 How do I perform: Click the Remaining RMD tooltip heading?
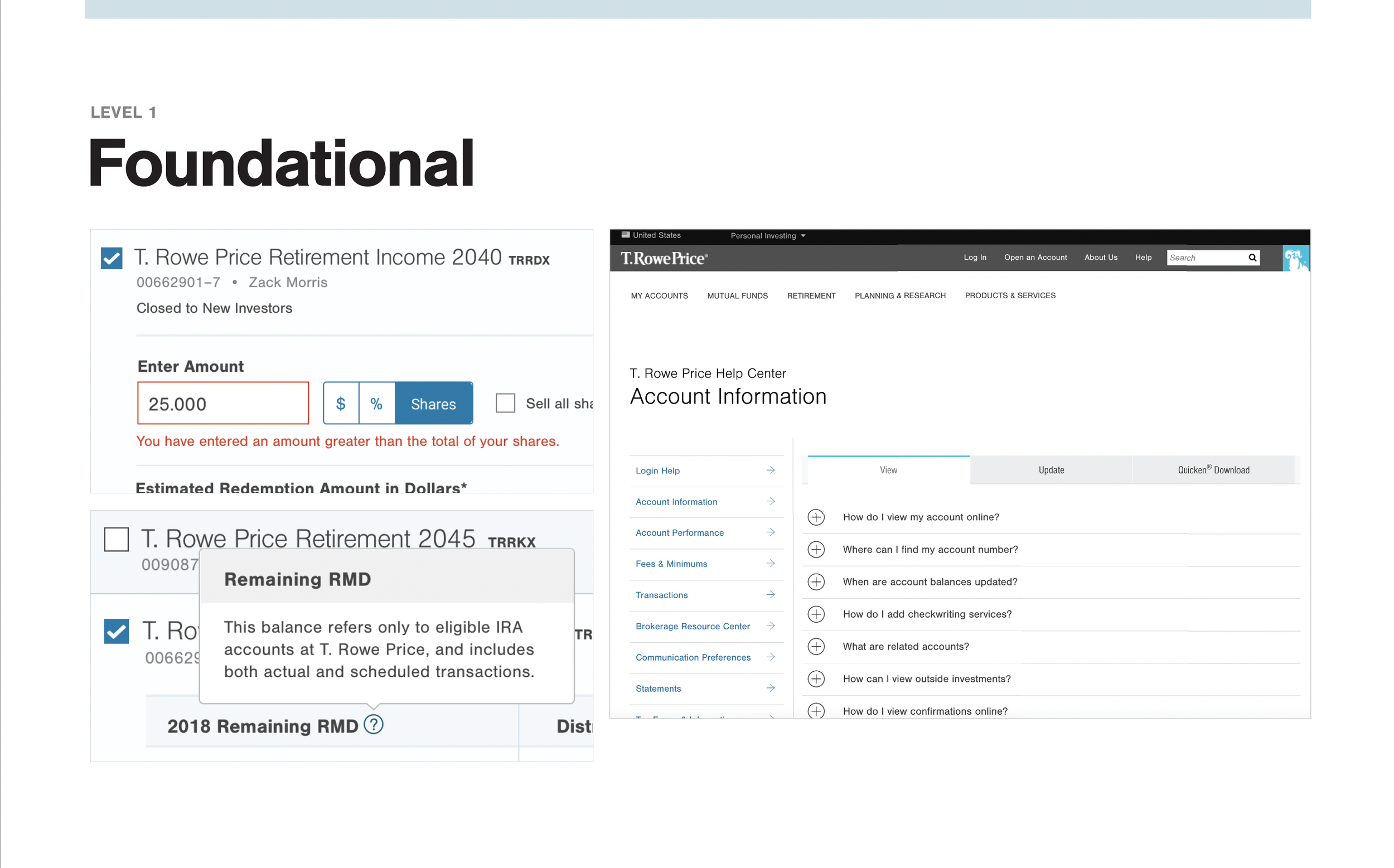(x=297, y=579)
